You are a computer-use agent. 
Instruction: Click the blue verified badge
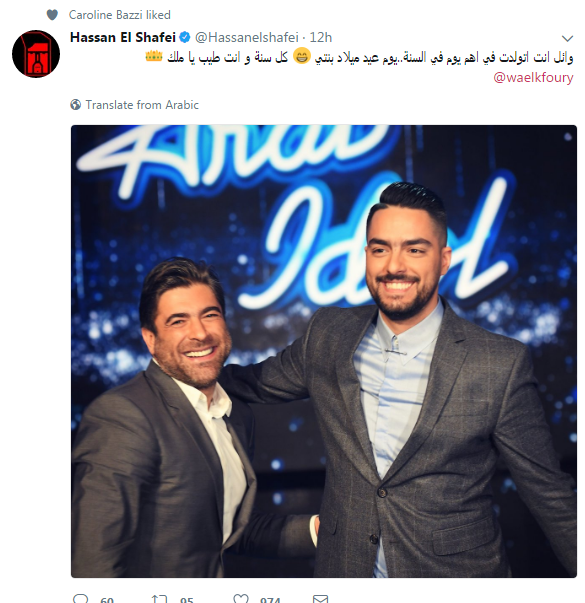tap(185, 37)
